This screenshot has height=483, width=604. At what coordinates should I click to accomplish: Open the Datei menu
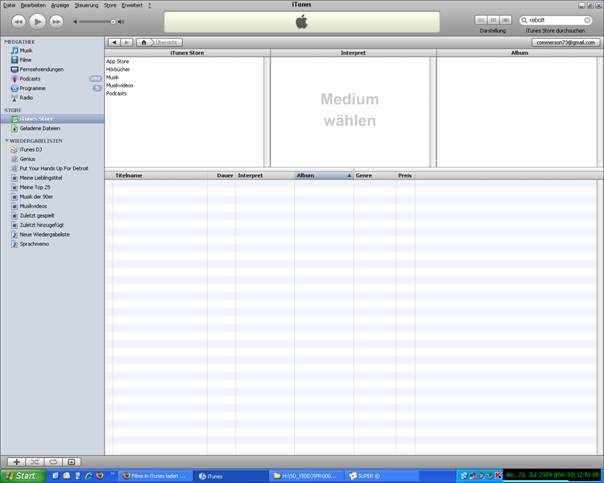coord(9,5)
